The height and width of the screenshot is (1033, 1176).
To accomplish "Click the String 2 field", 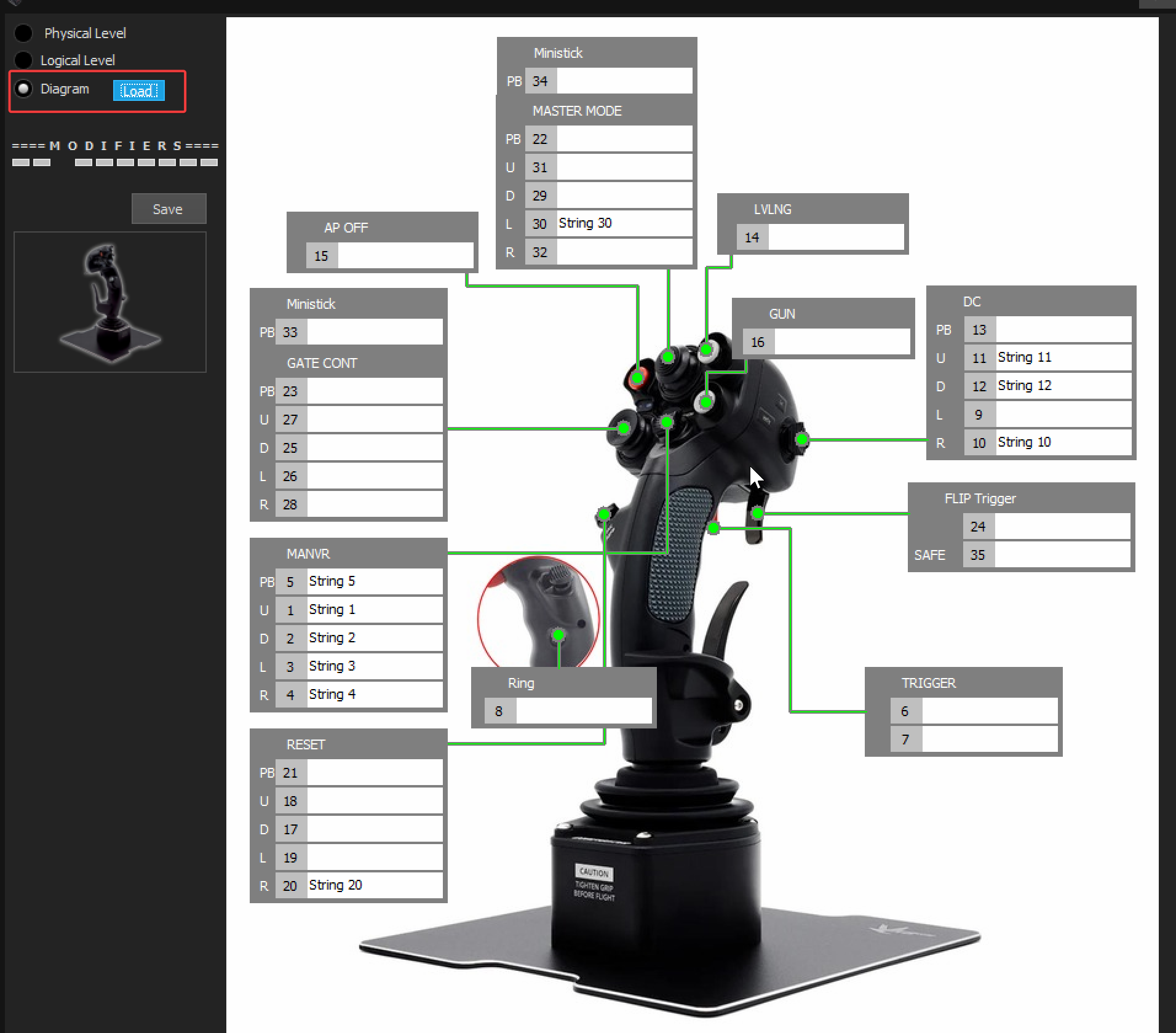I will pos(375,638).
